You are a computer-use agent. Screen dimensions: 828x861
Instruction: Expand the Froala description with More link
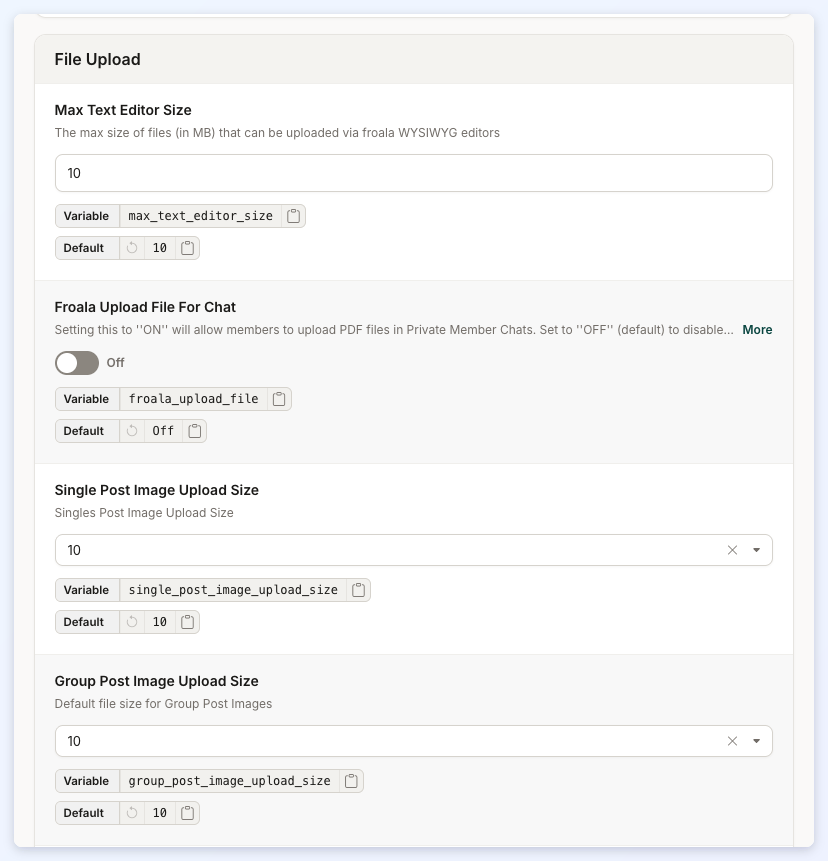click(x=757, y=329)
